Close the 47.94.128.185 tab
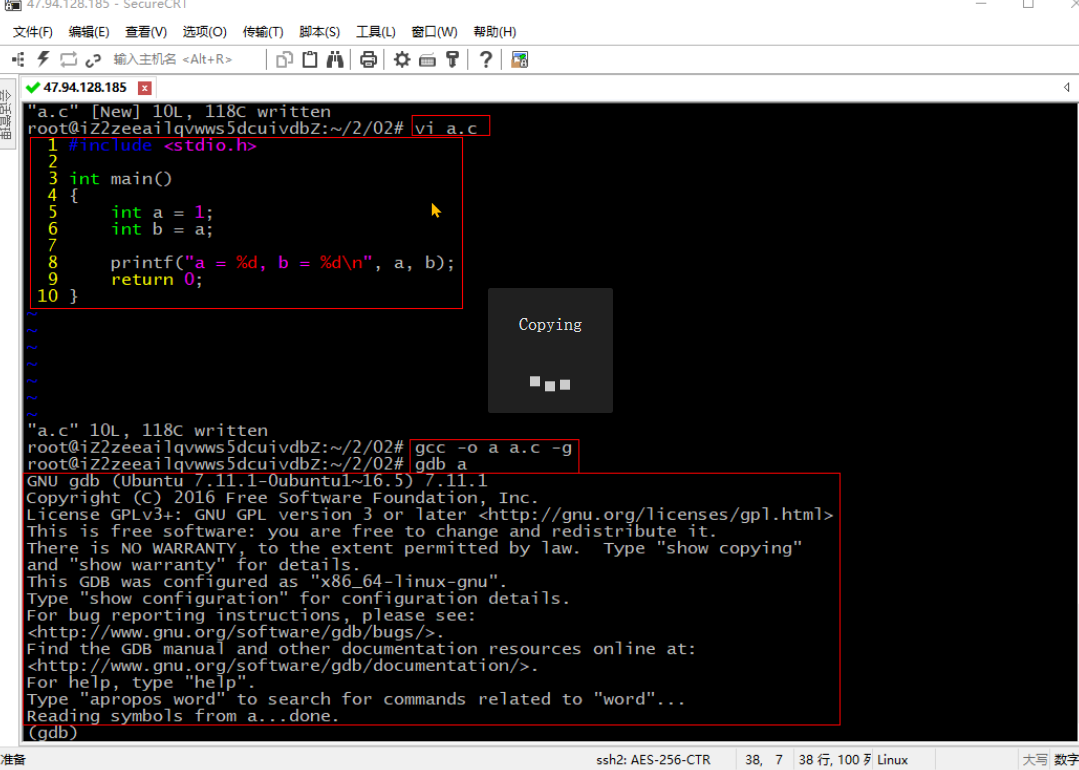The height and width of the screenshot is (770, 1079). tap(145, 88)
